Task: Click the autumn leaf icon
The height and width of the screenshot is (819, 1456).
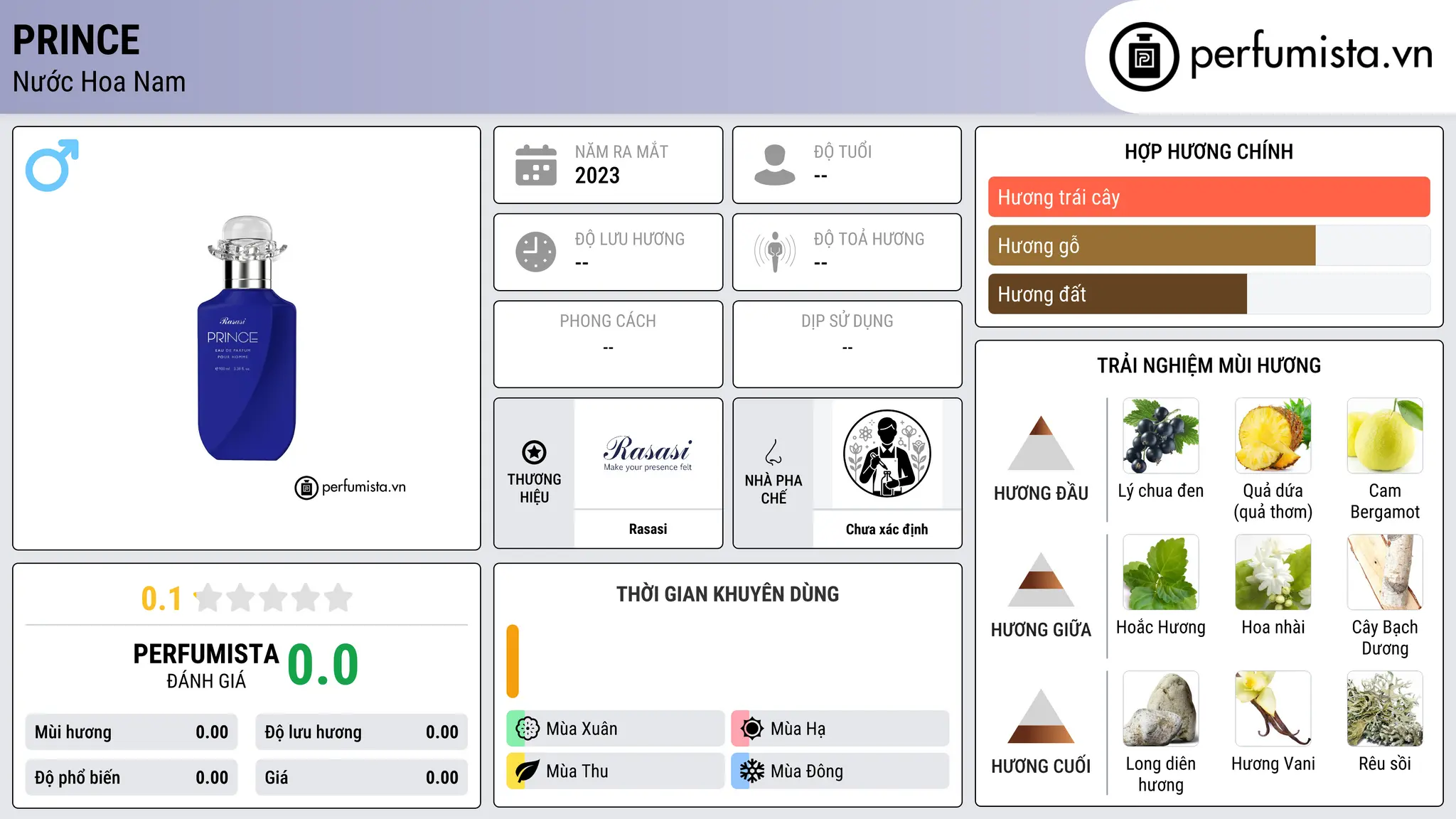Action: pos(528,771)
